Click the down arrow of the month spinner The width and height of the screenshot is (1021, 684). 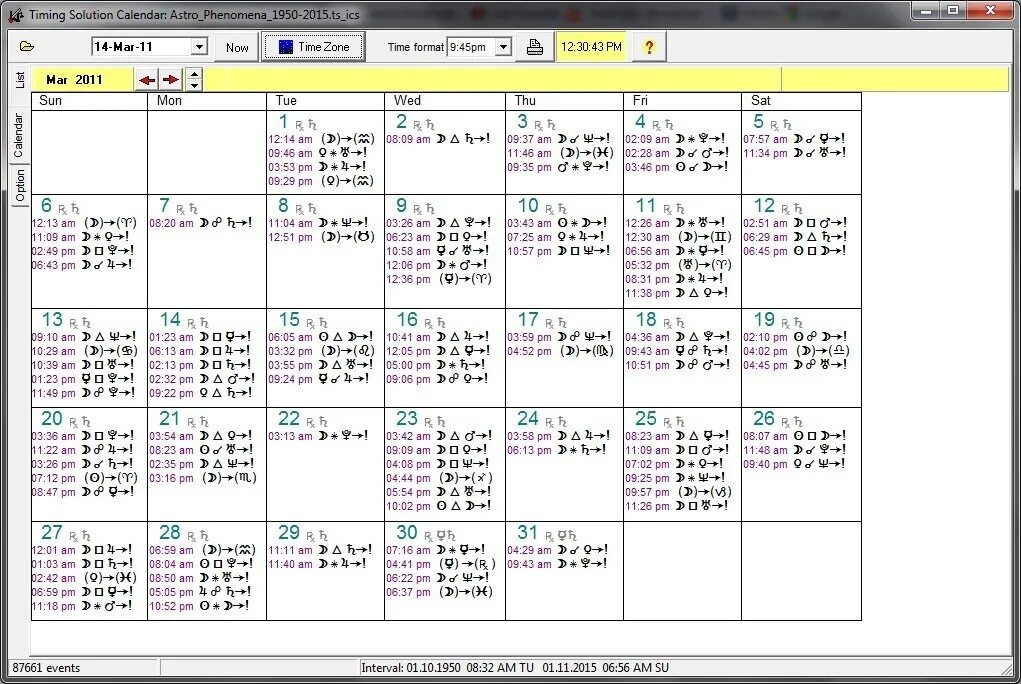coord(195,85)
